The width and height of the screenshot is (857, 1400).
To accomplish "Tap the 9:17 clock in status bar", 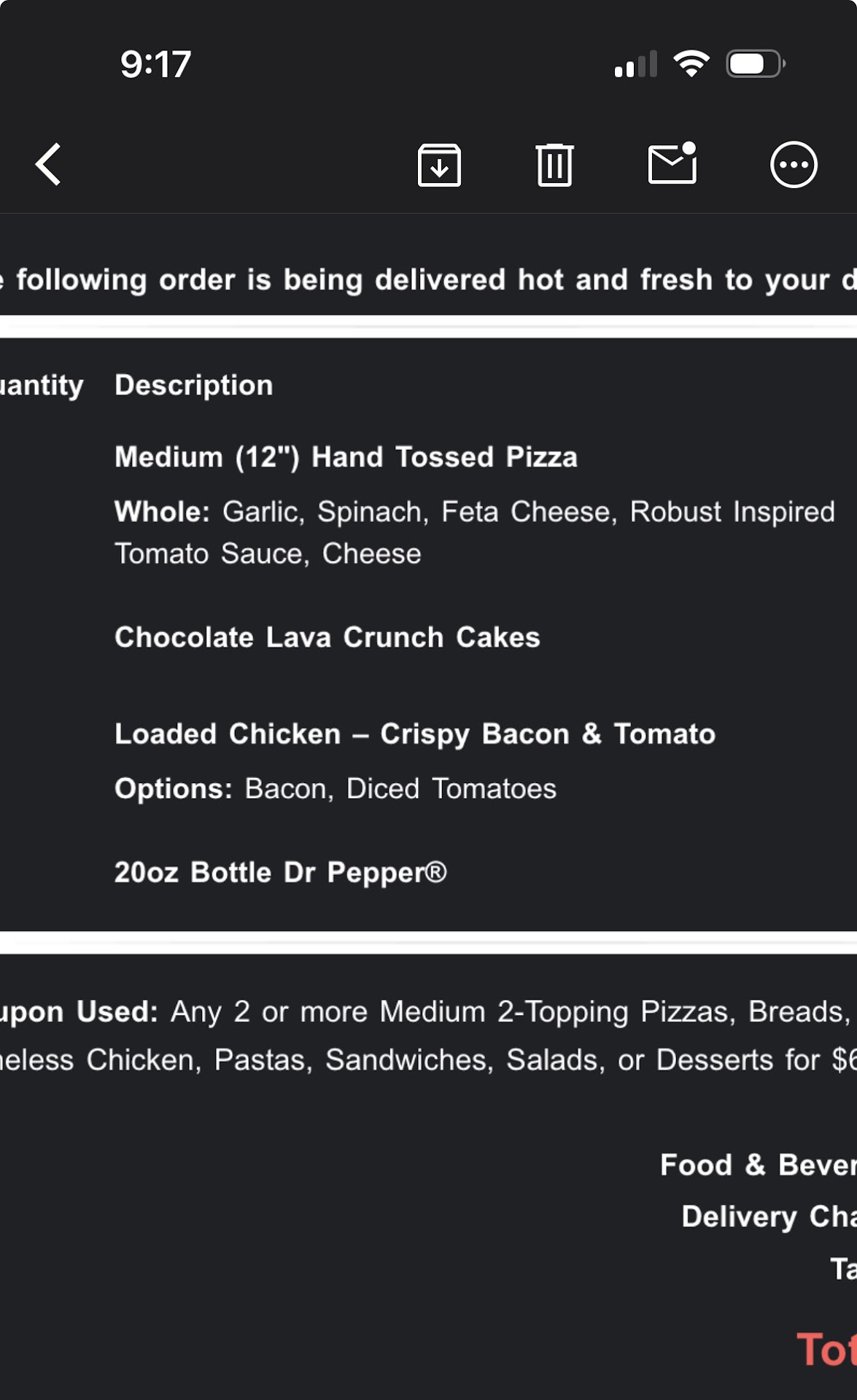I will (x=155, y=64).
